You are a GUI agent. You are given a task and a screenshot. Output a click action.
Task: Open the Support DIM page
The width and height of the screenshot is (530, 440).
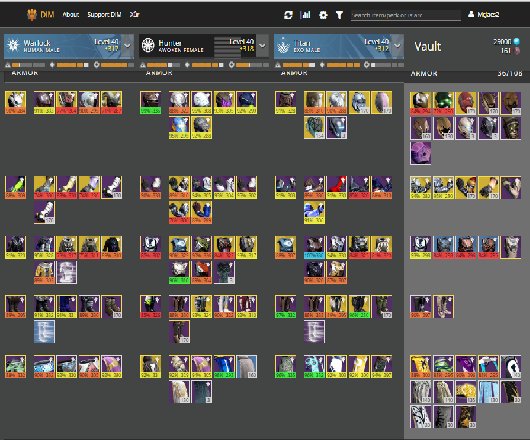coord(104,15)
